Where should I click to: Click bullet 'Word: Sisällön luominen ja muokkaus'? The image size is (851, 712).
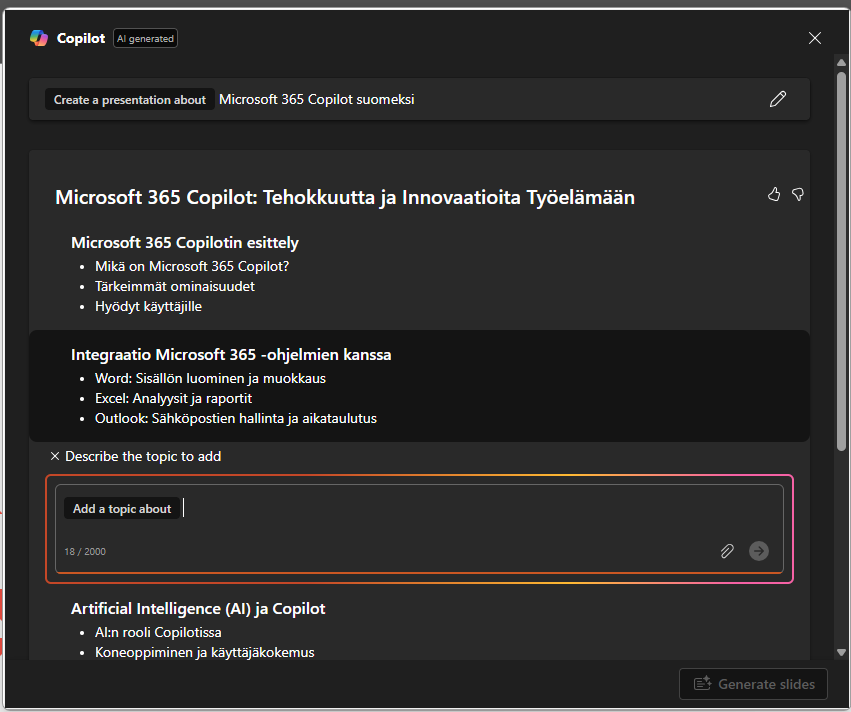[210, 379]
